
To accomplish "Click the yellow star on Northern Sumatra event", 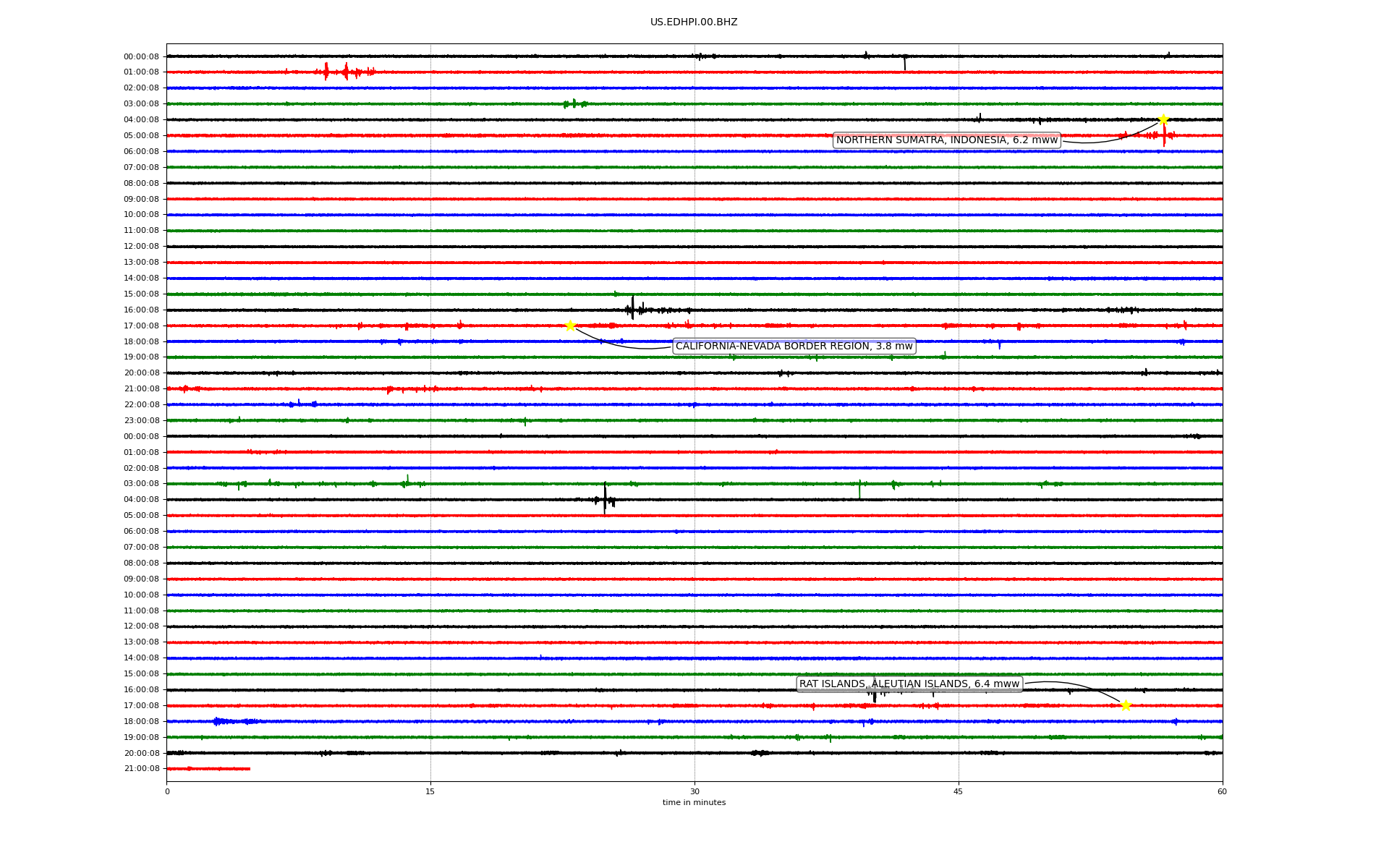I will [x=1163, y=119].
